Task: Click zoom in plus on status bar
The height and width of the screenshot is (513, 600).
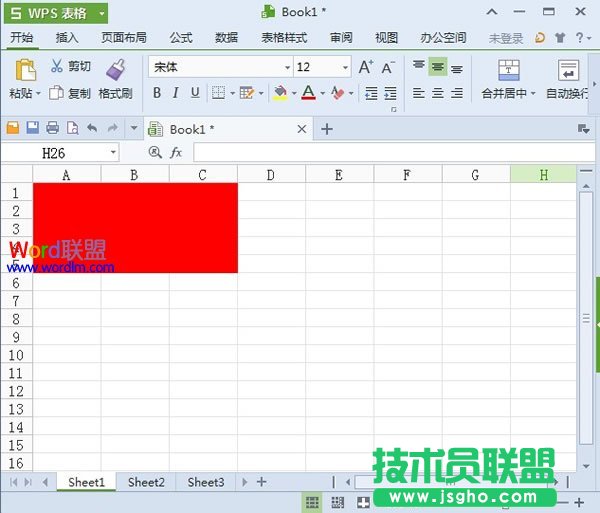Action: (579, 502)
